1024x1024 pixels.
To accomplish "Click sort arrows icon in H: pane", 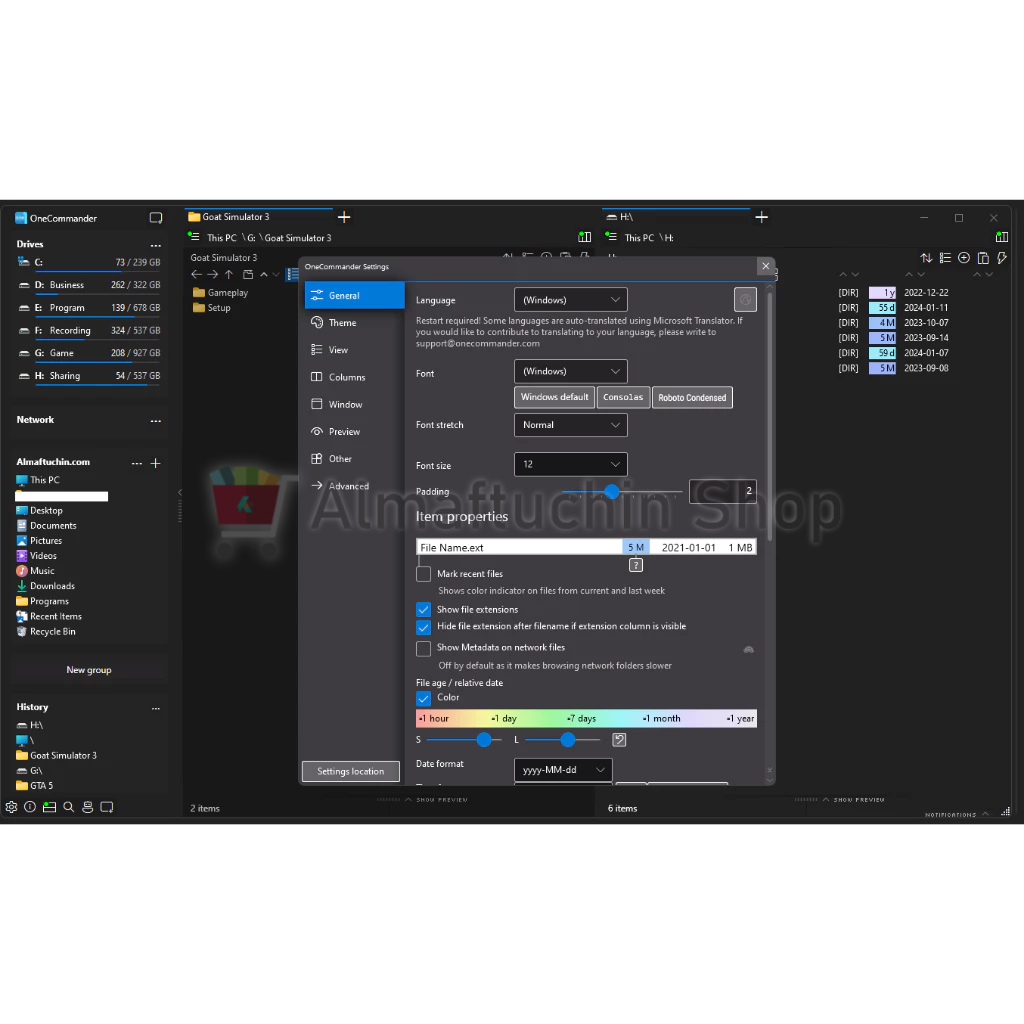I will (x=926, y=258).
